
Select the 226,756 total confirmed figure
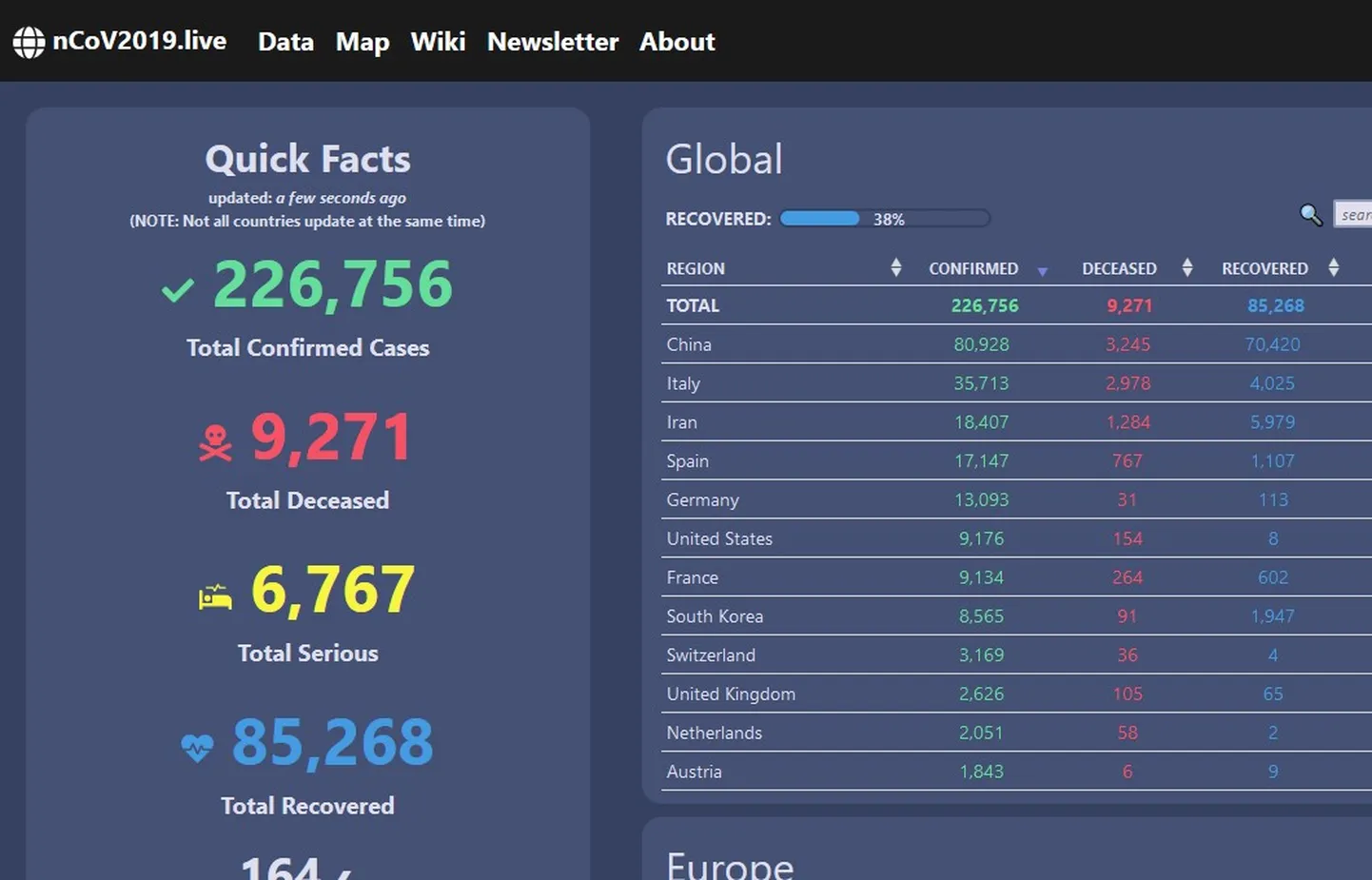(333, 284)
